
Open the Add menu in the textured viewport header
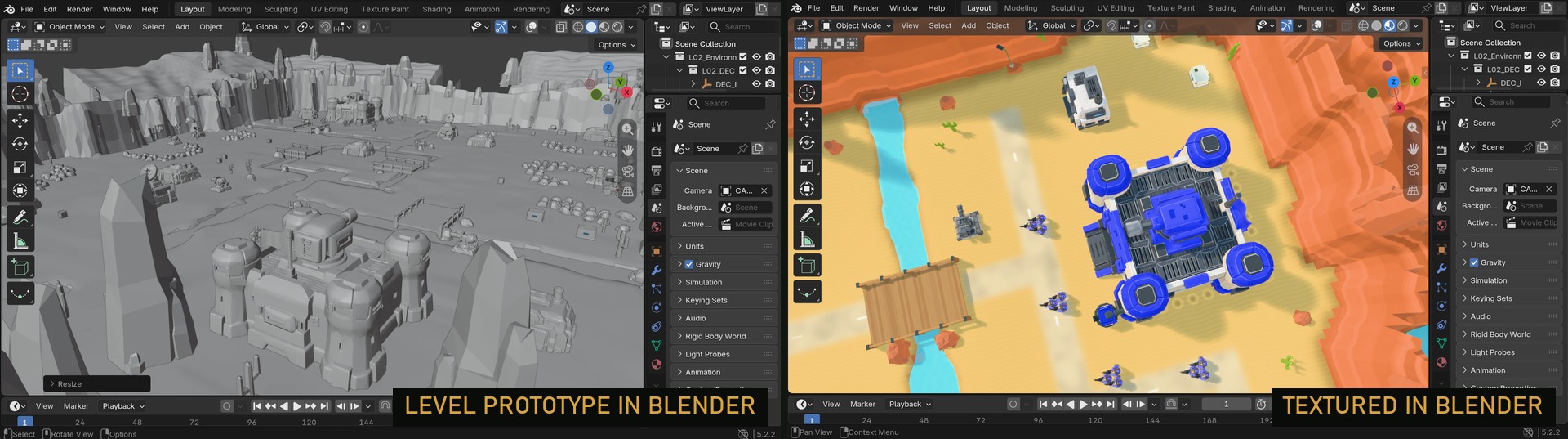pyautogui.click(x=969, y=25)
